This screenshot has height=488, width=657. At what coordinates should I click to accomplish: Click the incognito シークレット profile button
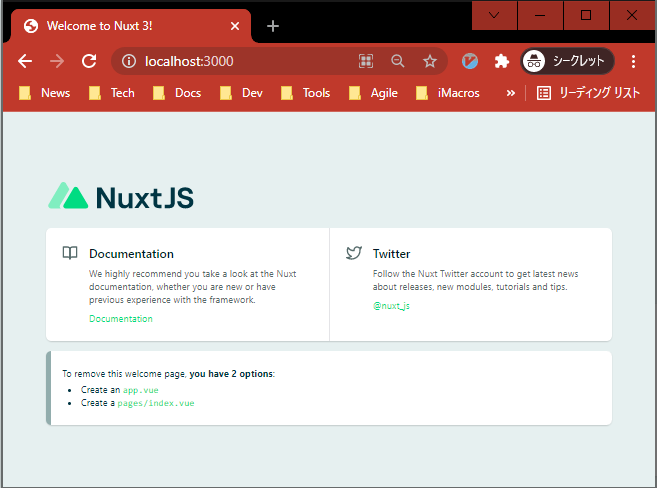pyautogui.click(x=567, y=61)
